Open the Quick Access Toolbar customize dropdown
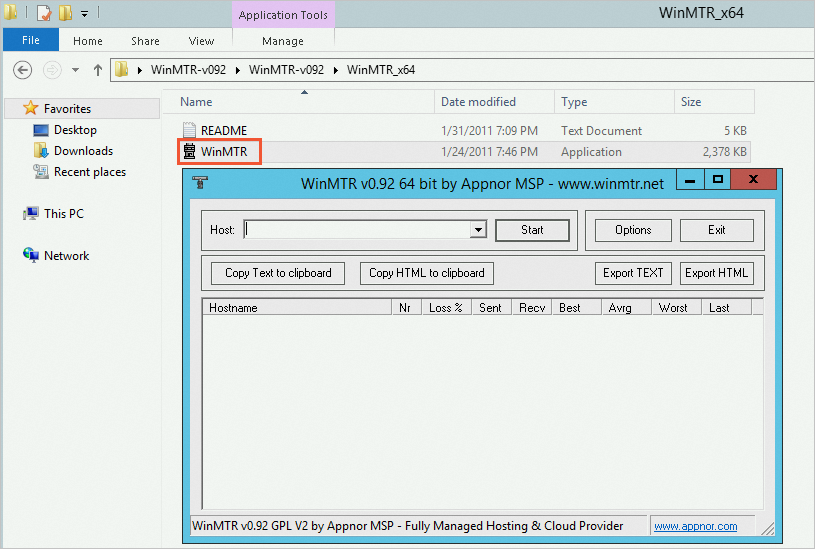 pyautogui.click(x=85, y=14)
